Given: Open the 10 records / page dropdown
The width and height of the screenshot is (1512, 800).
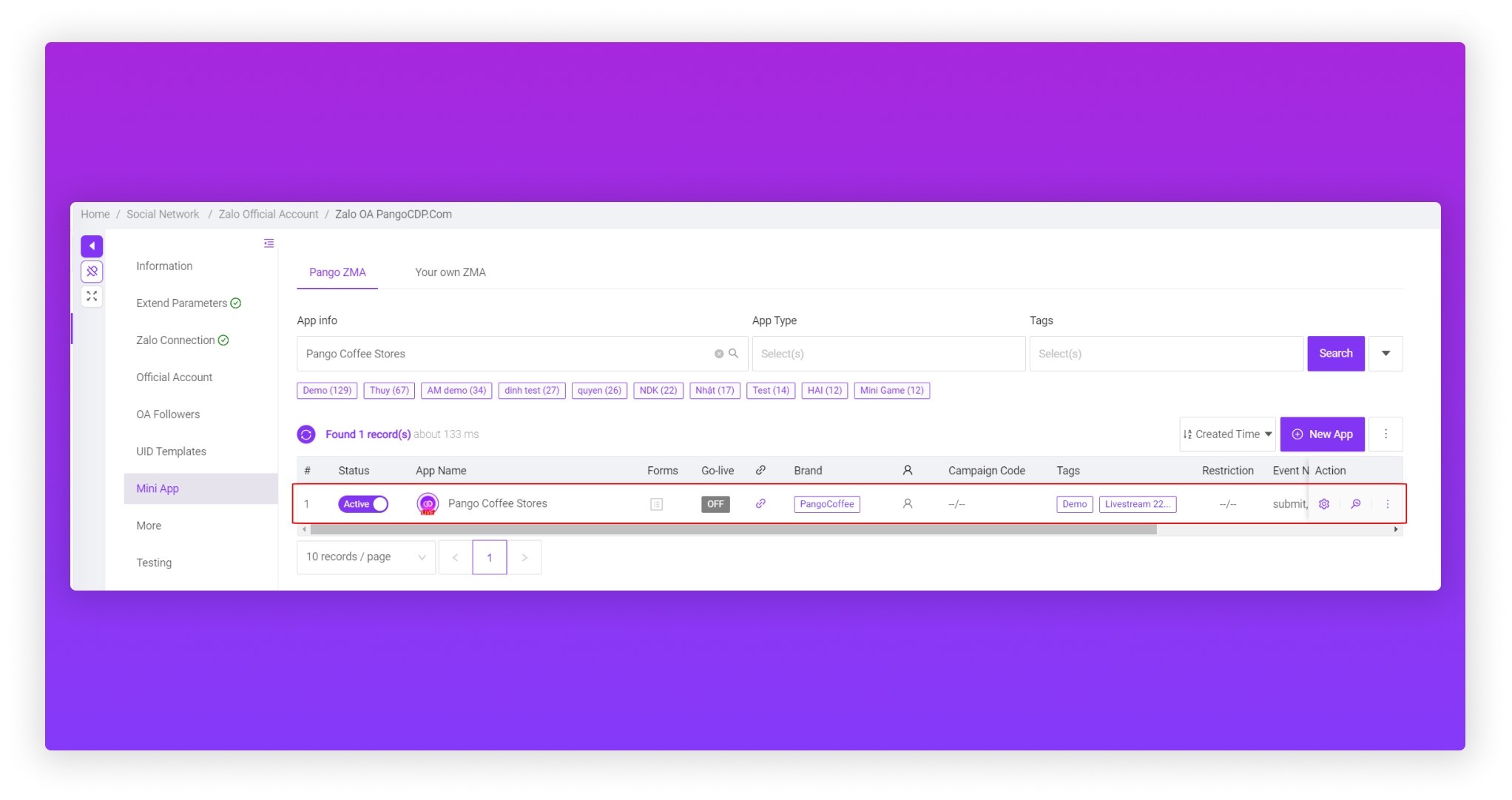Looking at the screenshot, I should click(x=365, y=557).
